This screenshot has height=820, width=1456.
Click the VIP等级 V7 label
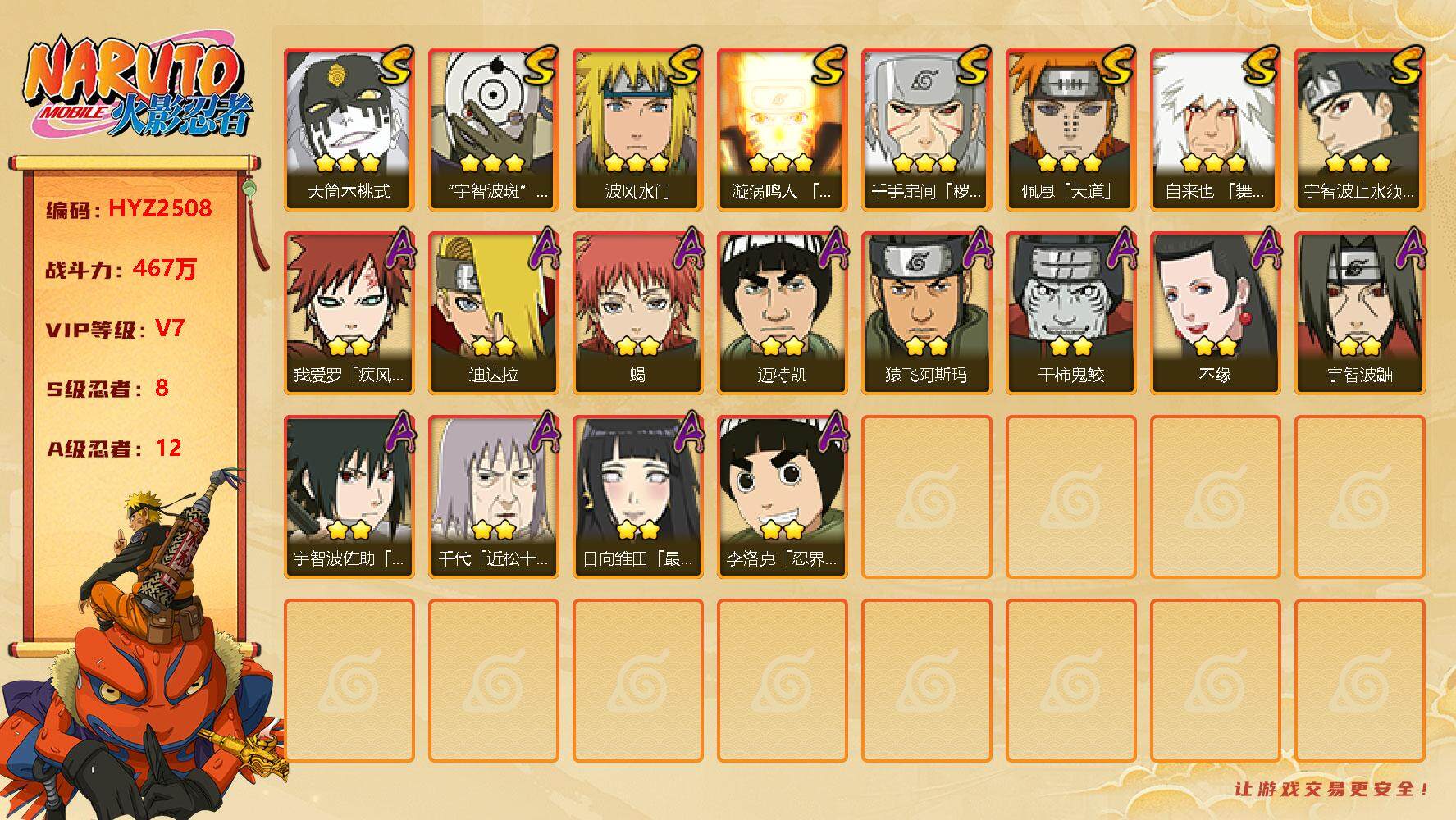[x=115, y=329]
